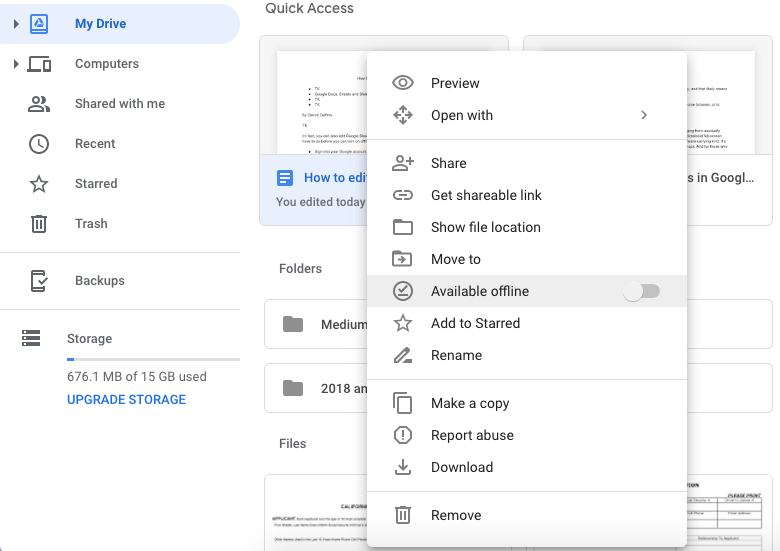Click the Make a copy icon
The image size is (780, 551).
402,403
